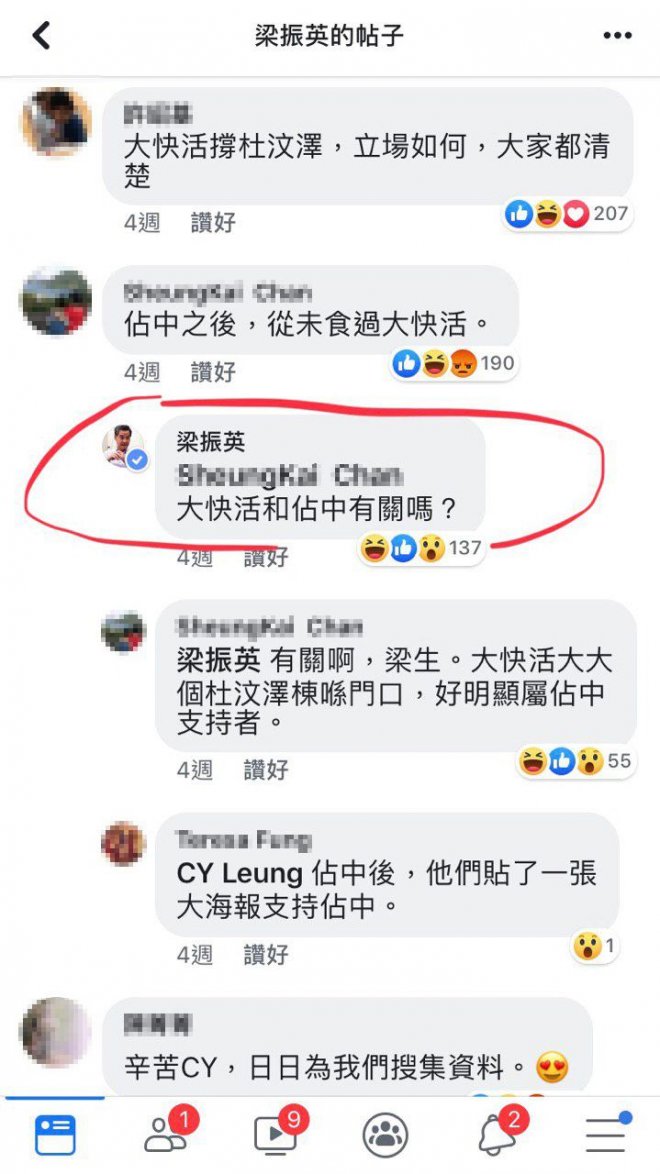The width and height of the screenshot is (660, 1174).
Task: Open the three-dot more options menu
Action: [x=617, y=35]
